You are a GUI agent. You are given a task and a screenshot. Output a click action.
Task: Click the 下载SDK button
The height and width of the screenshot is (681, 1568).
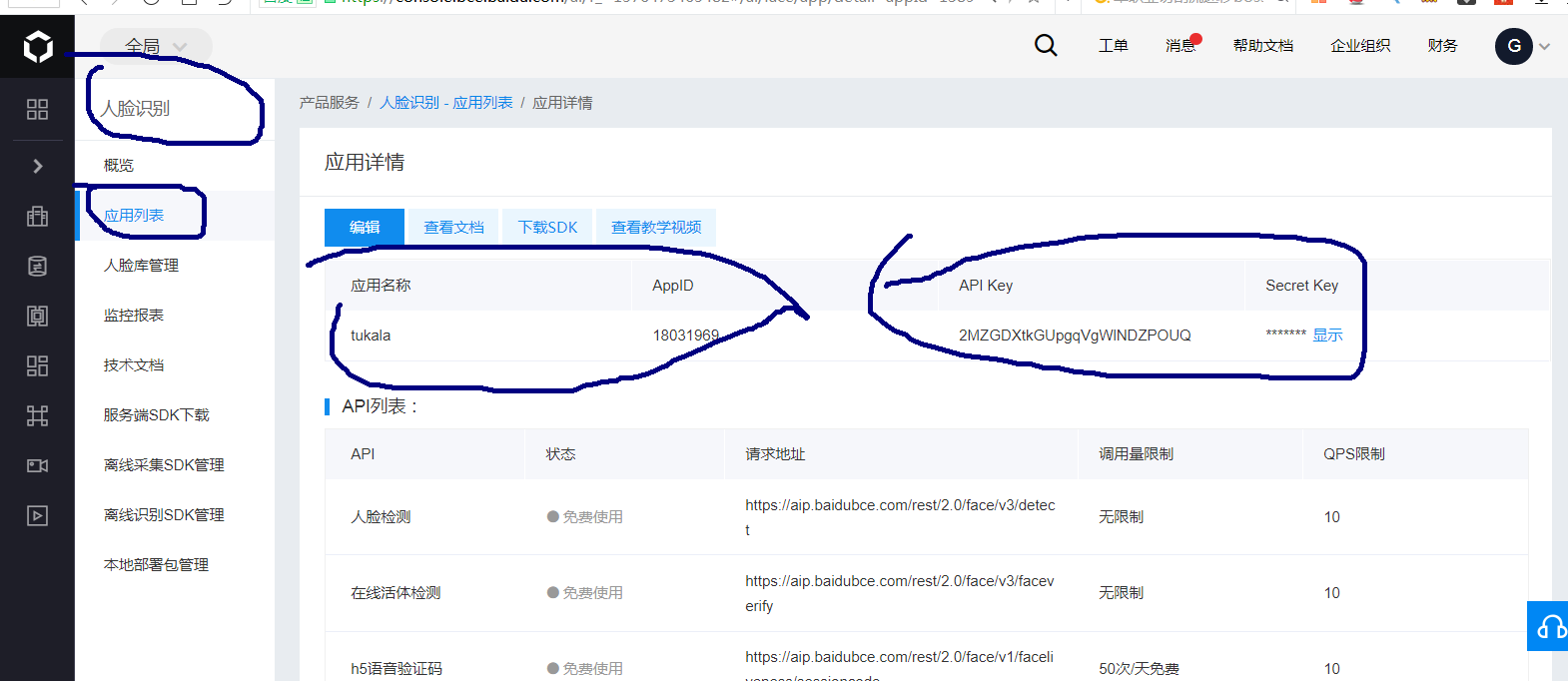click(547, 227)
